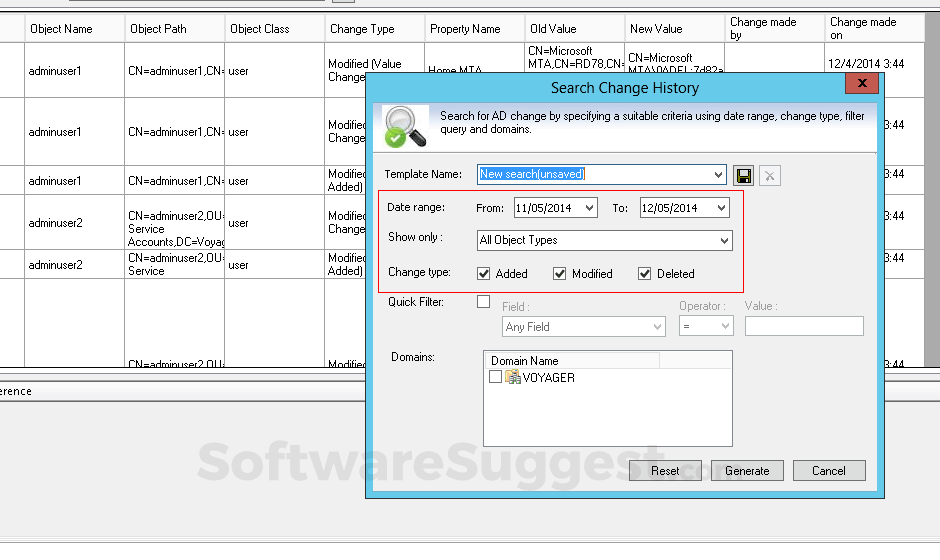
Task: Expand the Show only object types dropdown
Action: pyautogui.click(x=724, y=240)
